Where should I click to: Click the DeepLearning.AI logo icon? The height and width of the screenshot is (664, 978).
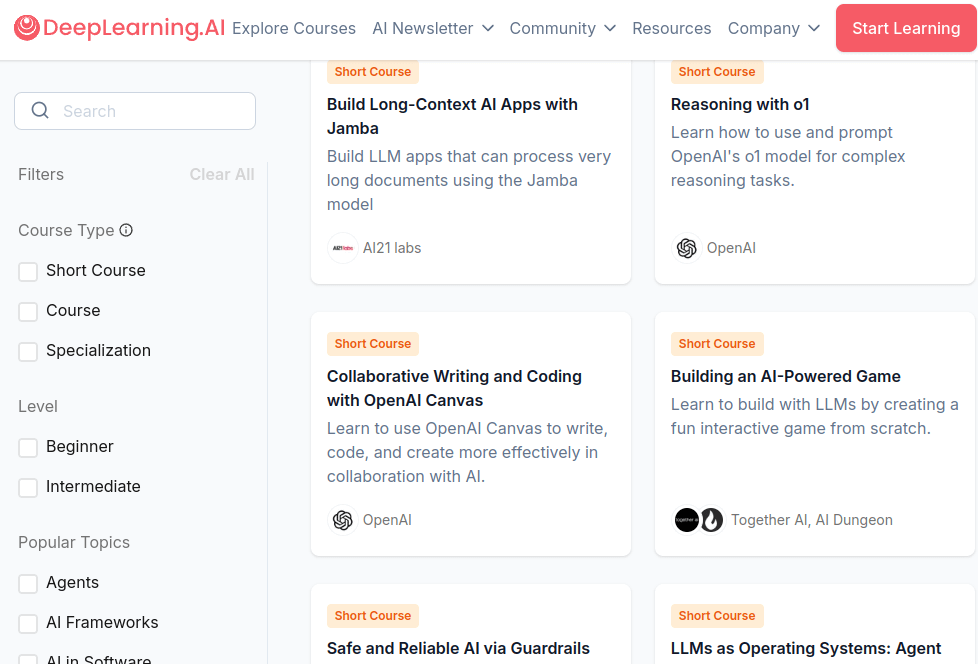click(27, 28)
